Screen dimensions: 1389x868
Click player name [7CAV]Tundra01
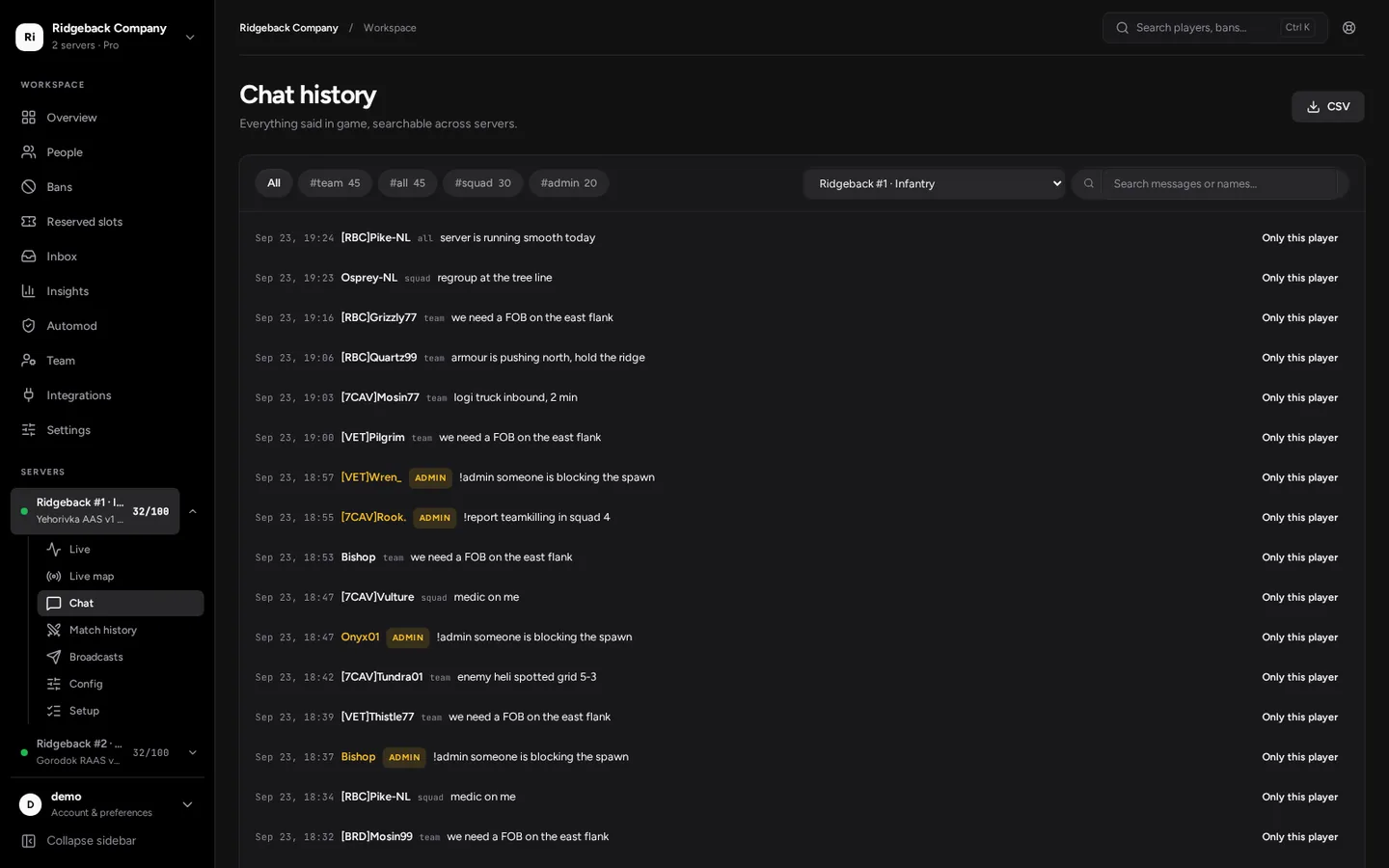(x=382, y=677)
